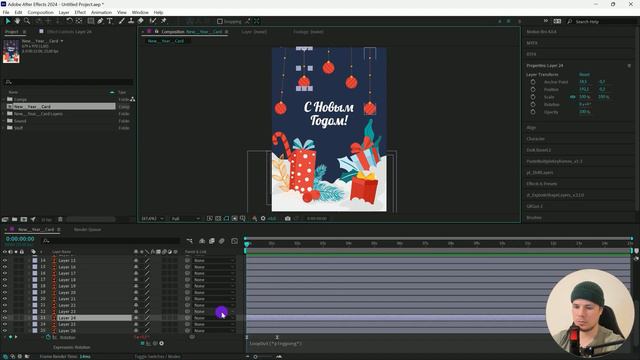Click the new folder icon in Project panel
Screen dimensions: 640x360
point(14,219)
